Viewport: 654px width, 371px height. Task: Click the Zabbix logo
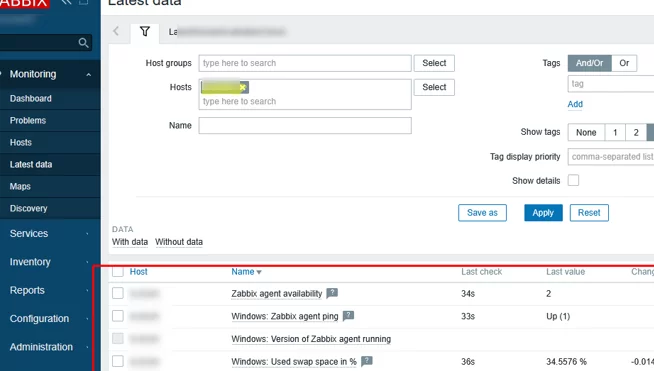tap(24, 3)
